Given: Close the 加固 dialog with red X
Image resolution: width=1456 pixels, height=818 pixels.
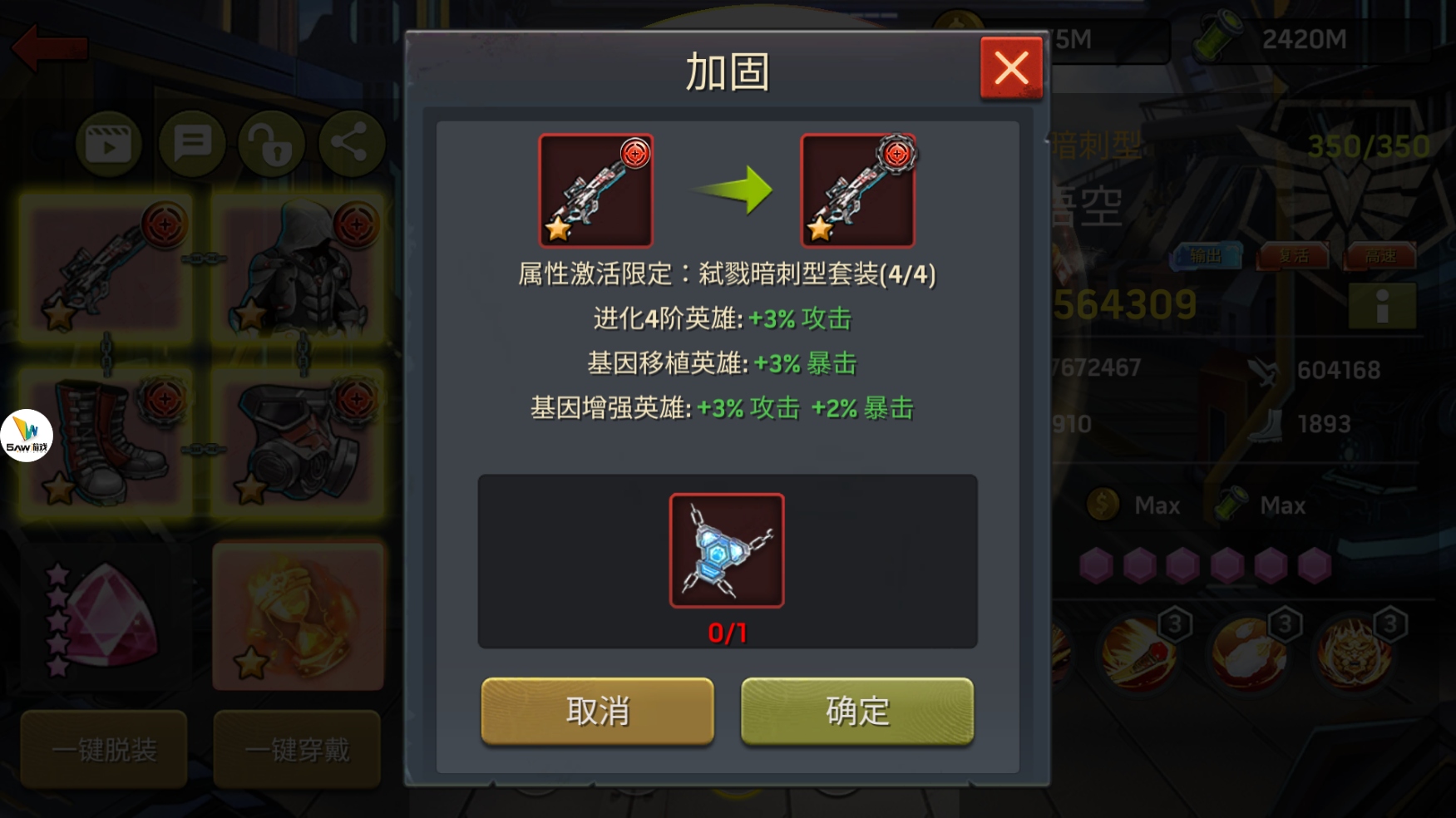Looking at the screenshot, I should 1011,68.
